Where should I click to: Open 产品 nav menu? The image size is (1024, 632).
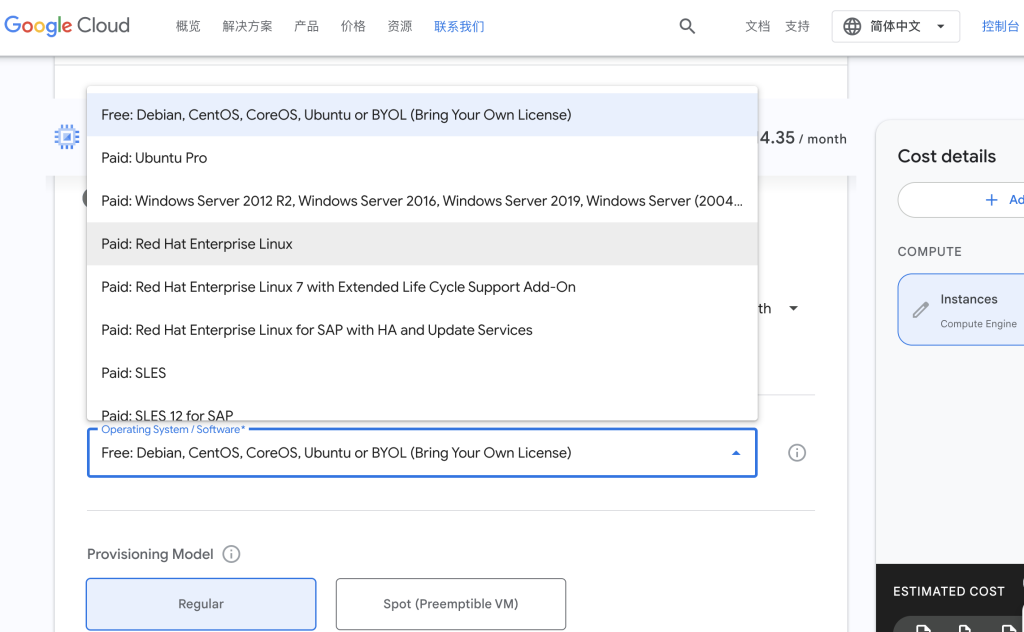point(306,26)
